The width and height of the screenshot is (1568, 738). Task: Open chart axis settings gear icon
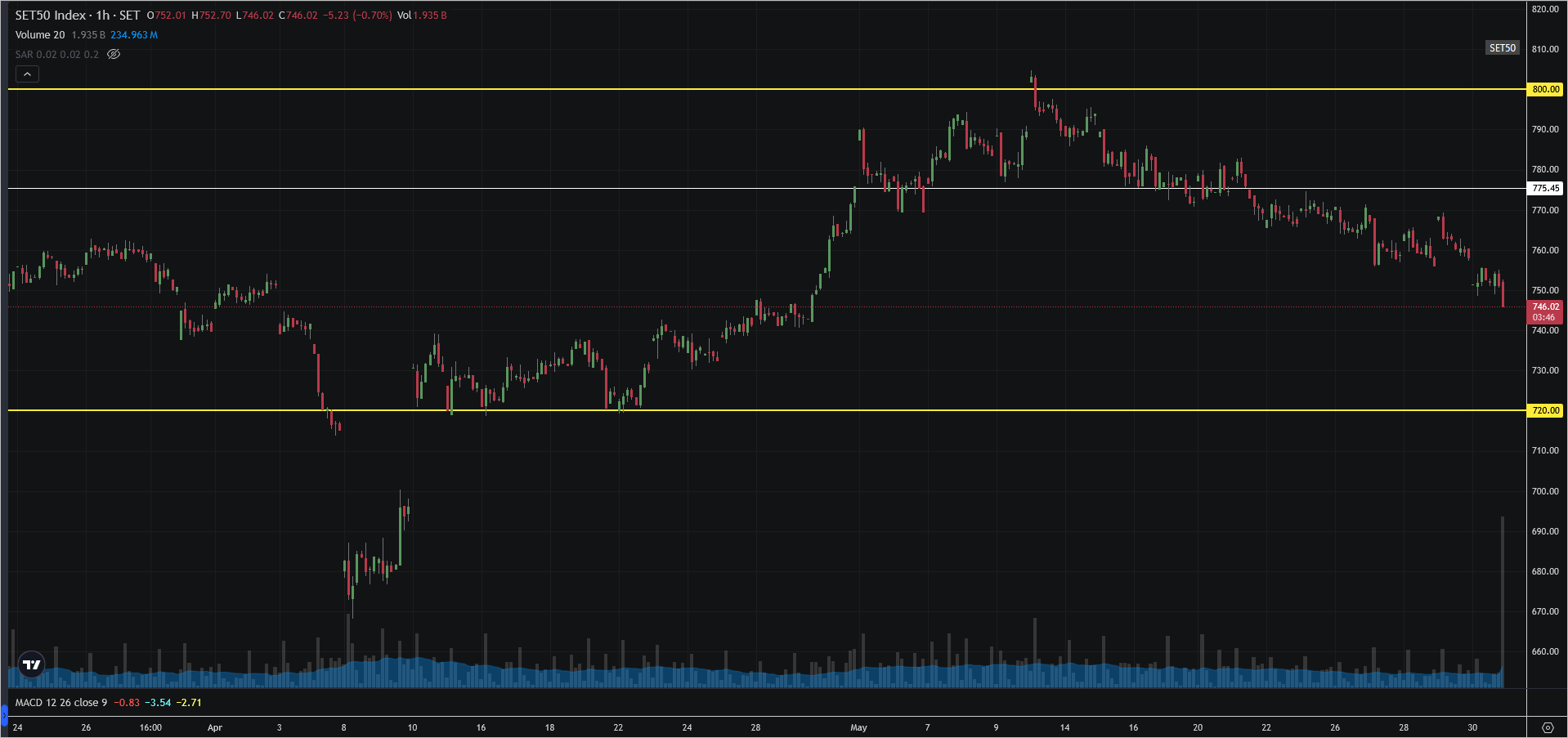click(1548, 727)
